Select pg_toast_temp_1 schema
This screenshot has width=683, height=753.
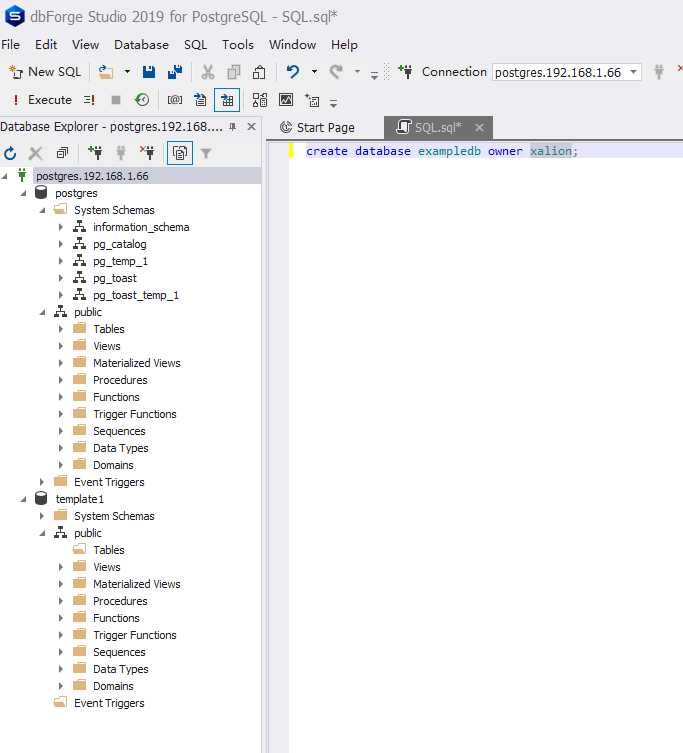click(135, 295)
